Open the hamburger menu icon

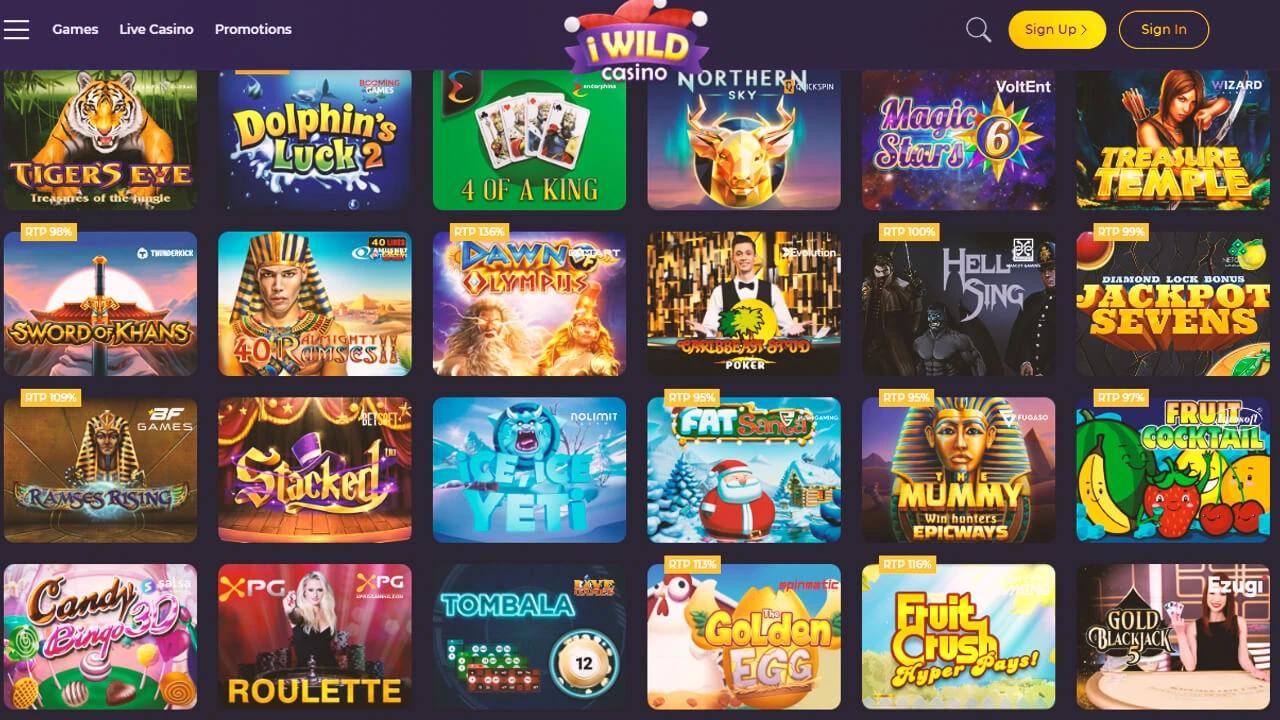tap(16, 29)
